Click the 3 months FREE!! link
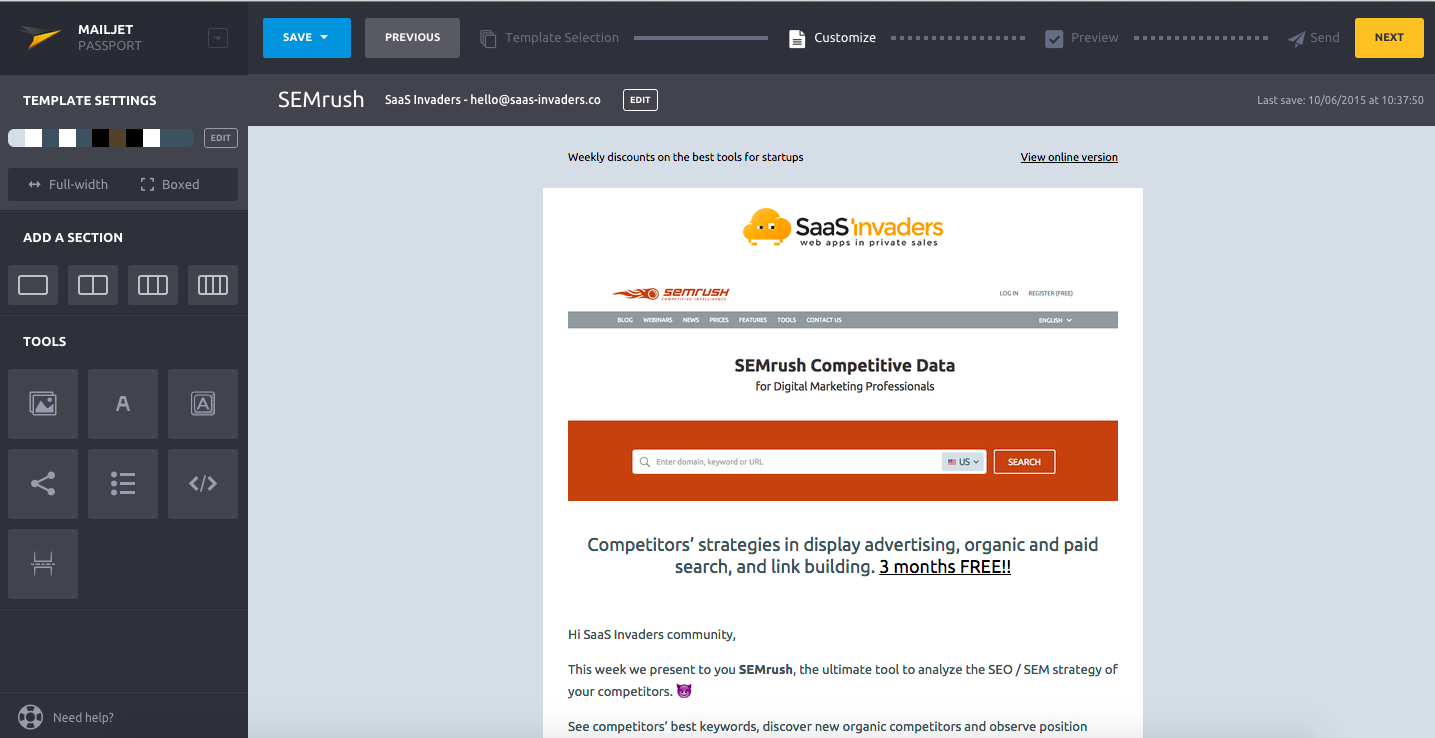This screenshot has height=738, width=1435. click(x=945, y=567)
